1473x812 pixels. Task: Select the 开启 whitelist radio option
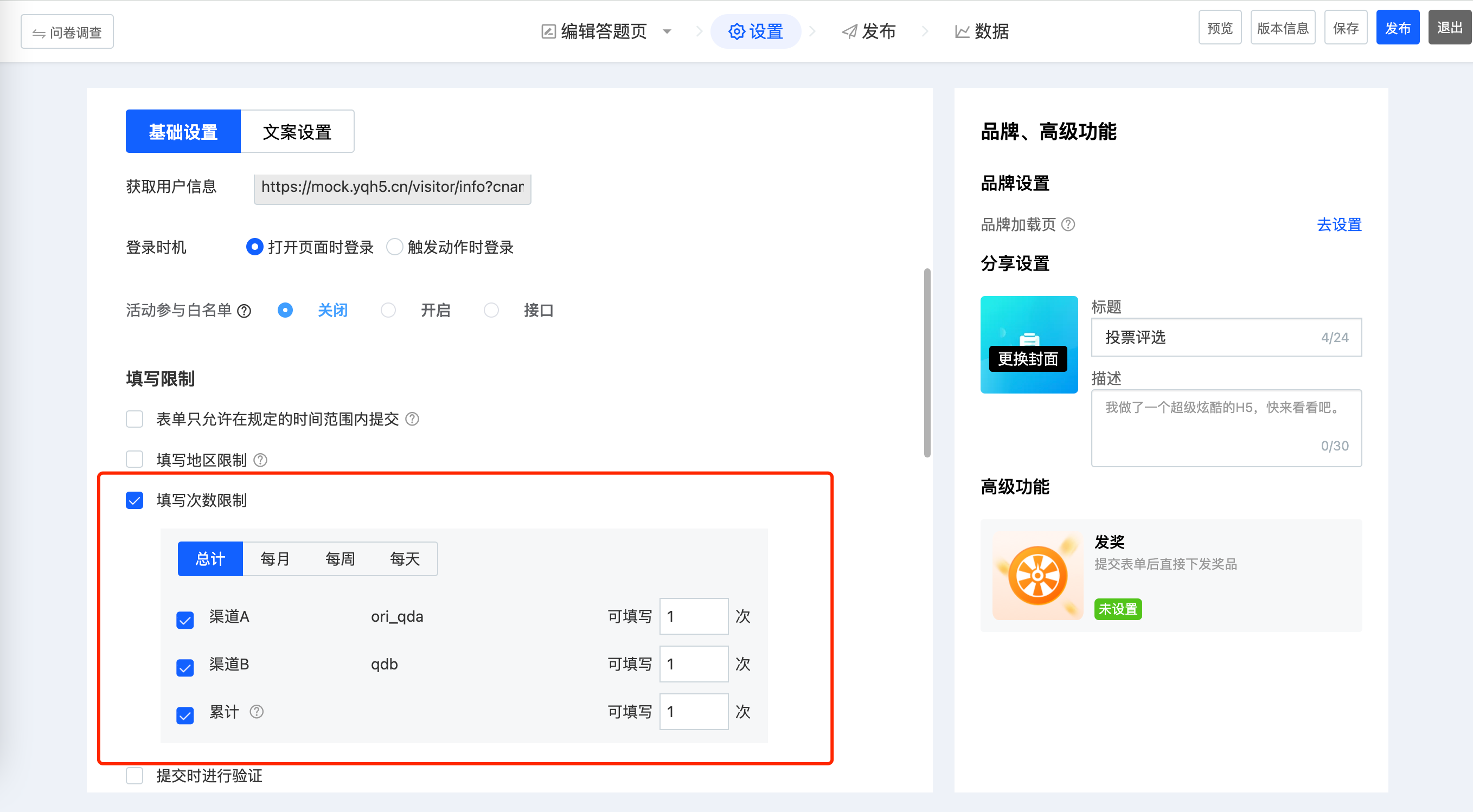click(388, 310)
